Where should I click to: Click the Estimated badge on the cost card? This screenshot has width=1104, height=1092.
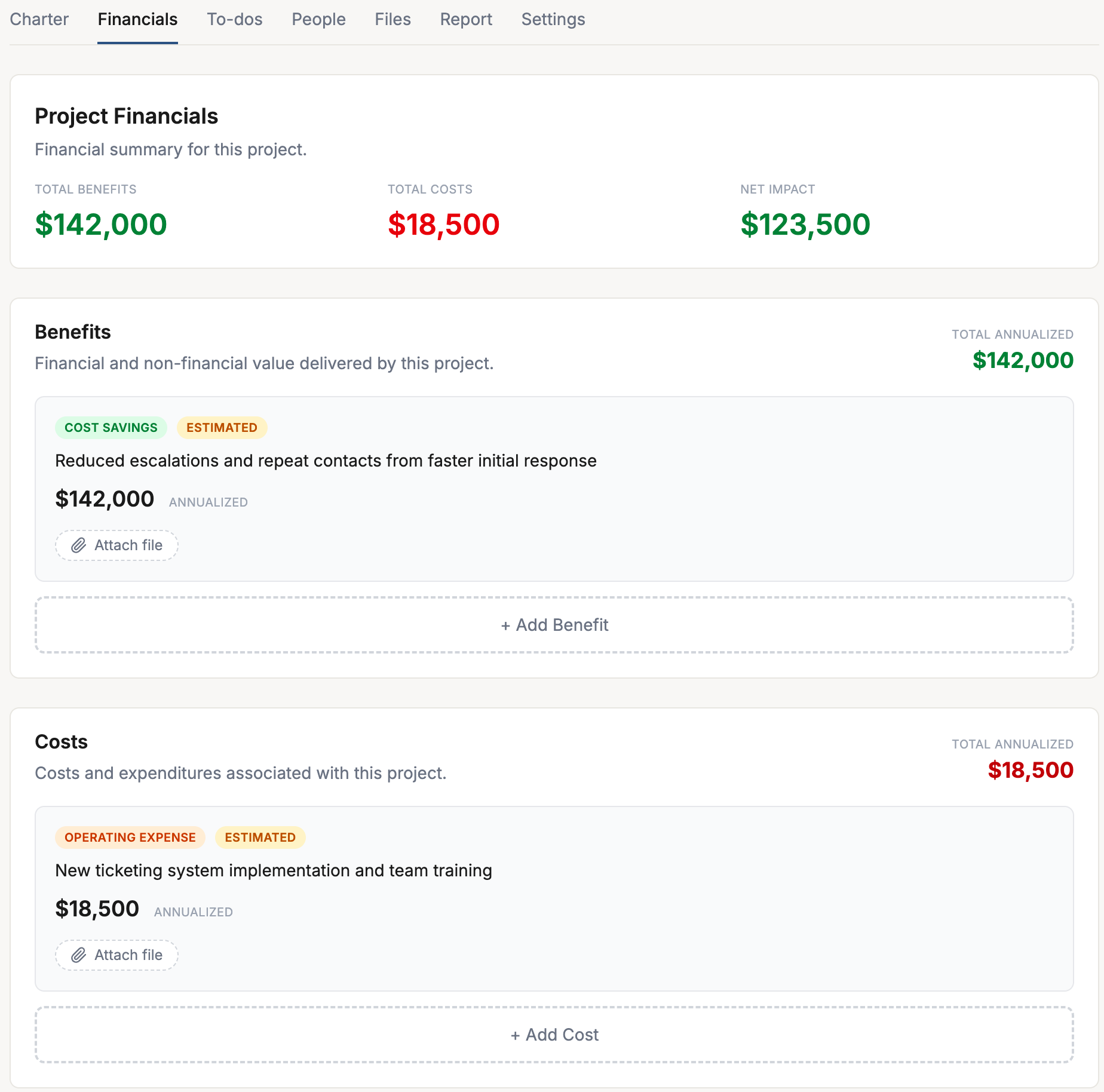260,838
